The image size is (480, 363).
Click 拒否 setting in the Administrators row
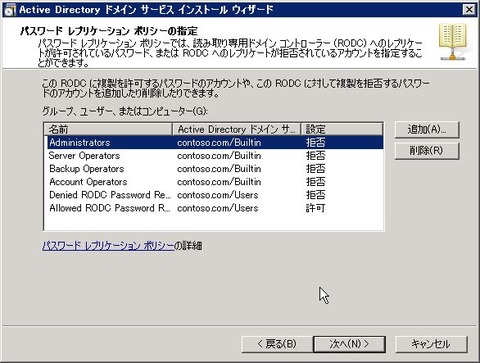[315, 143]
